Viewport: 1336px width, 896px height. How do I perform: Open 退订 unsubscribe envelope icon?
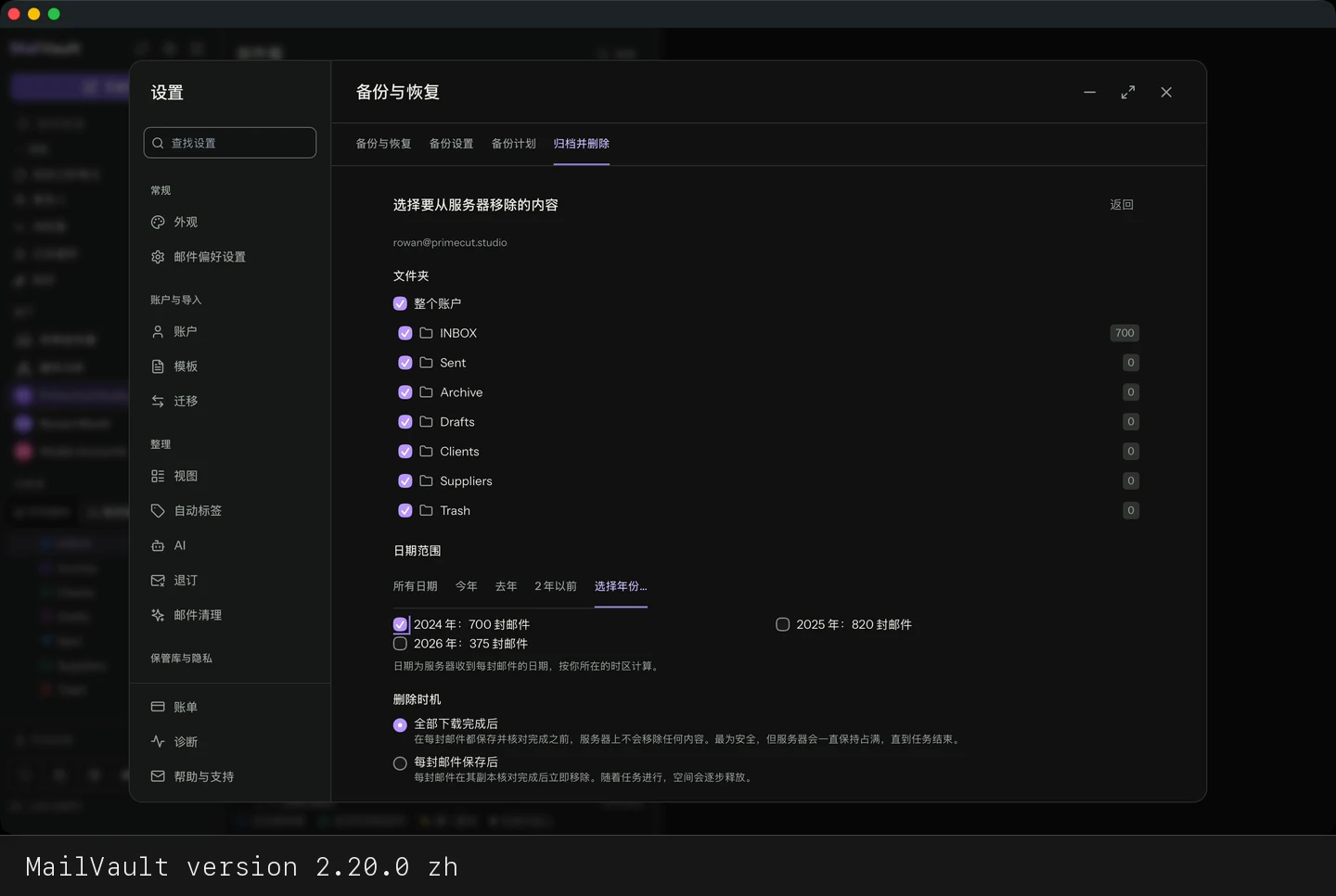click(158, 581)
